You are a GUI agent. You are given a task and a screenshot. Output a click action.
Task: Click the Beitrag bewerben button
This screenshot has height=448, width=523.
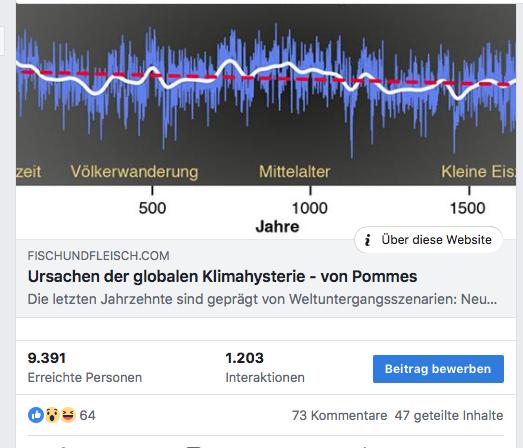click(x=438, y=369)
